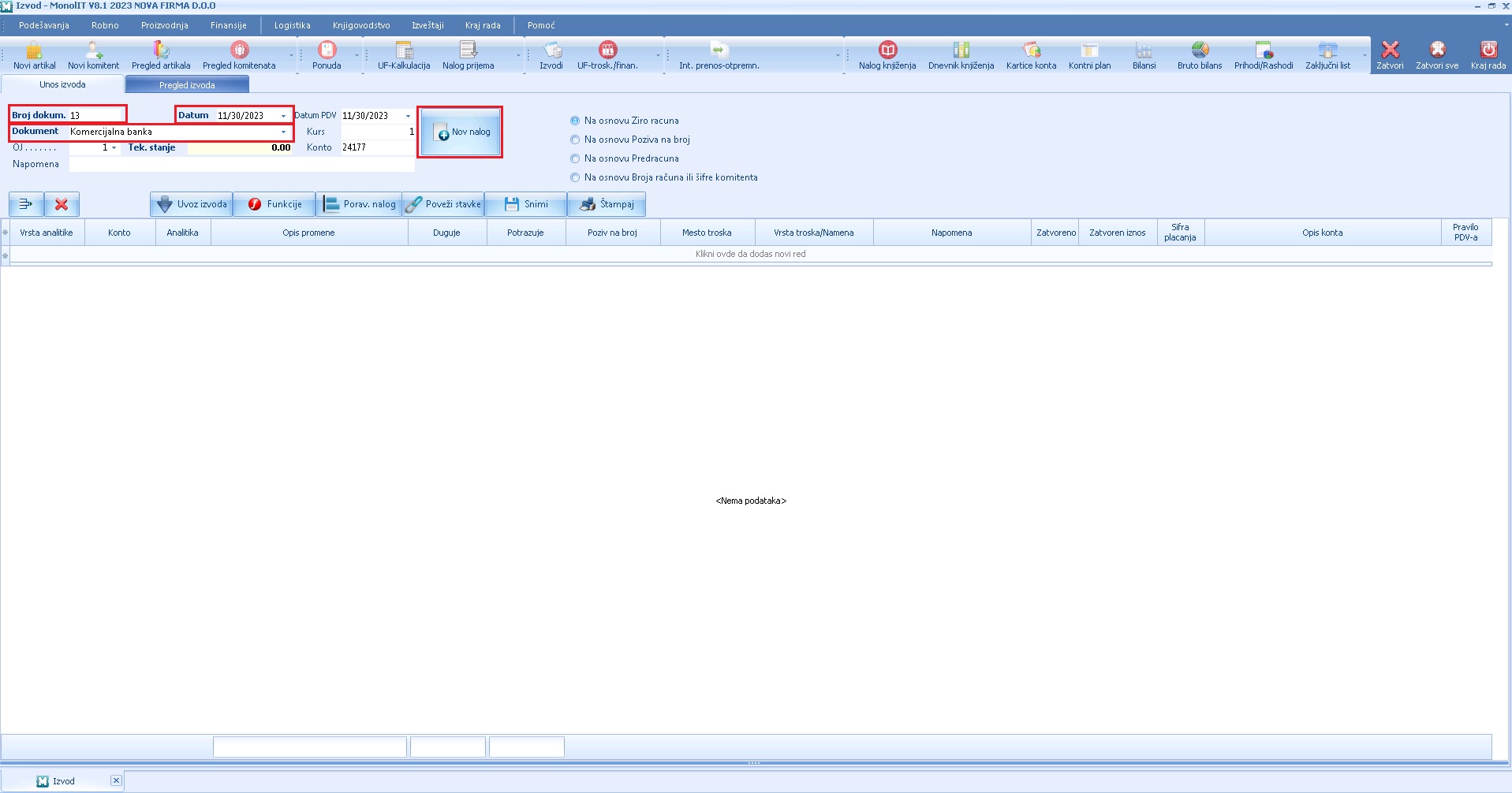Click the Porav. nalog button

(359, 204)
